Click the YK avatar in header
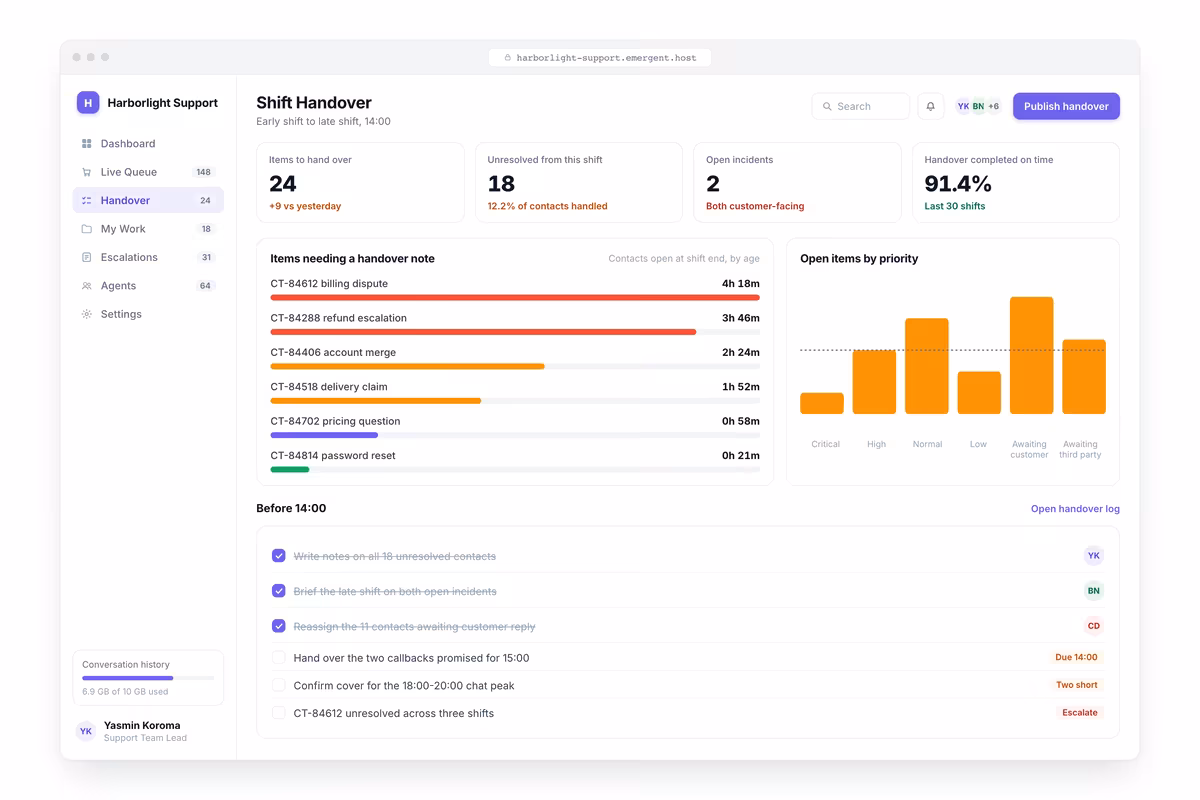 (963, 106)
